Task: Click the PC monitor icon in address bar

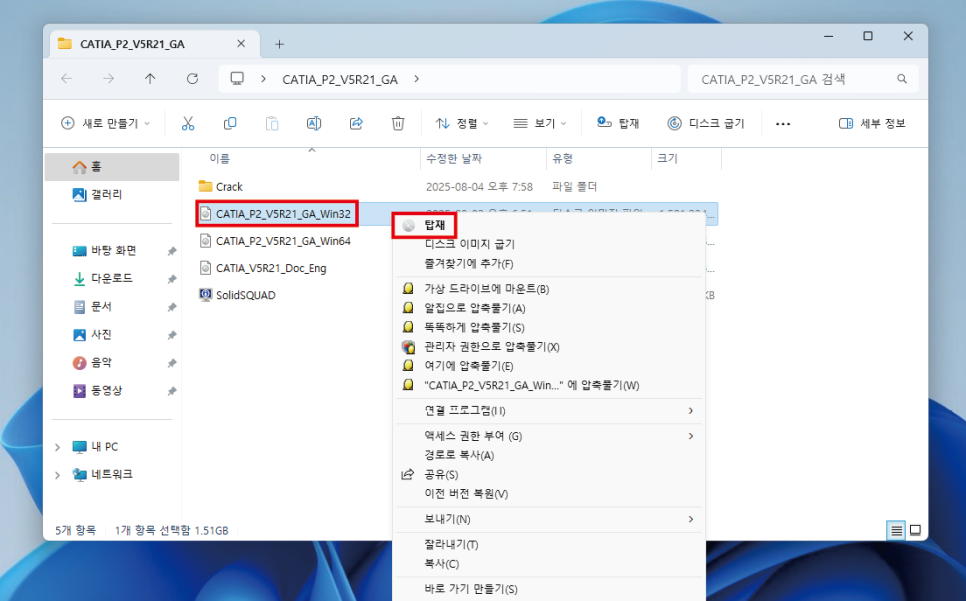Action: (x=237, y=79)
